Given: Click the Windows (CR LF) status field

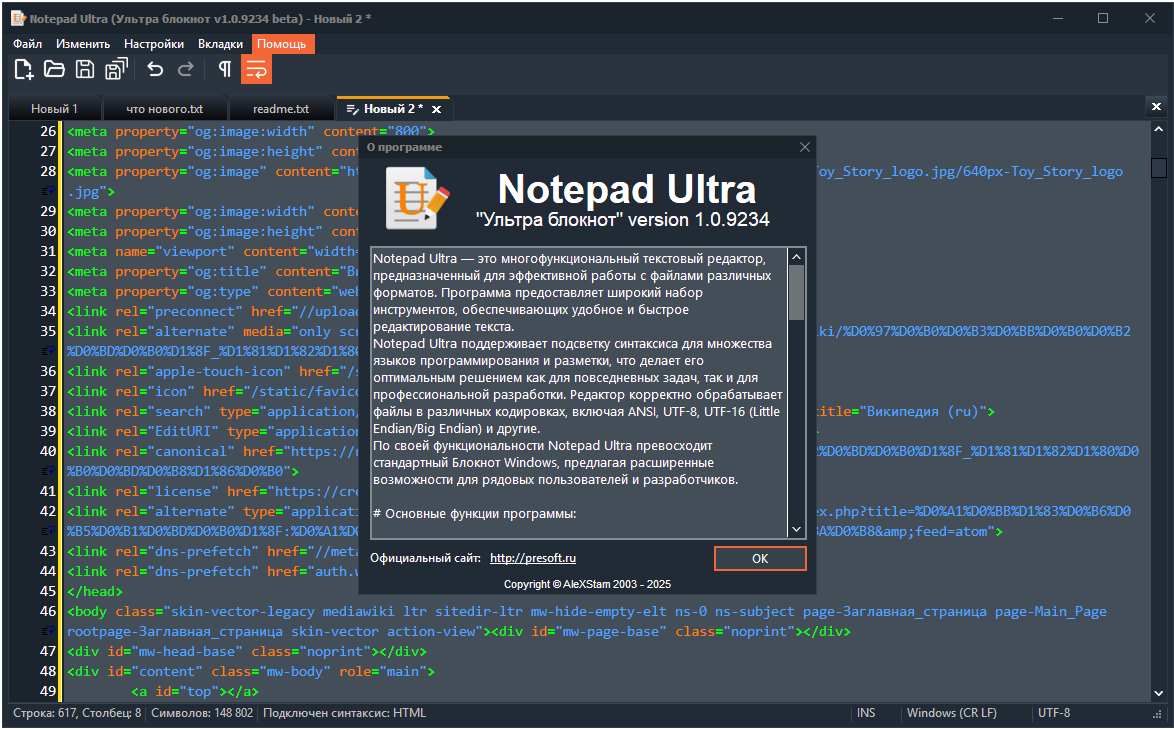Looking at the screenshot, I should tap(951, 713).
